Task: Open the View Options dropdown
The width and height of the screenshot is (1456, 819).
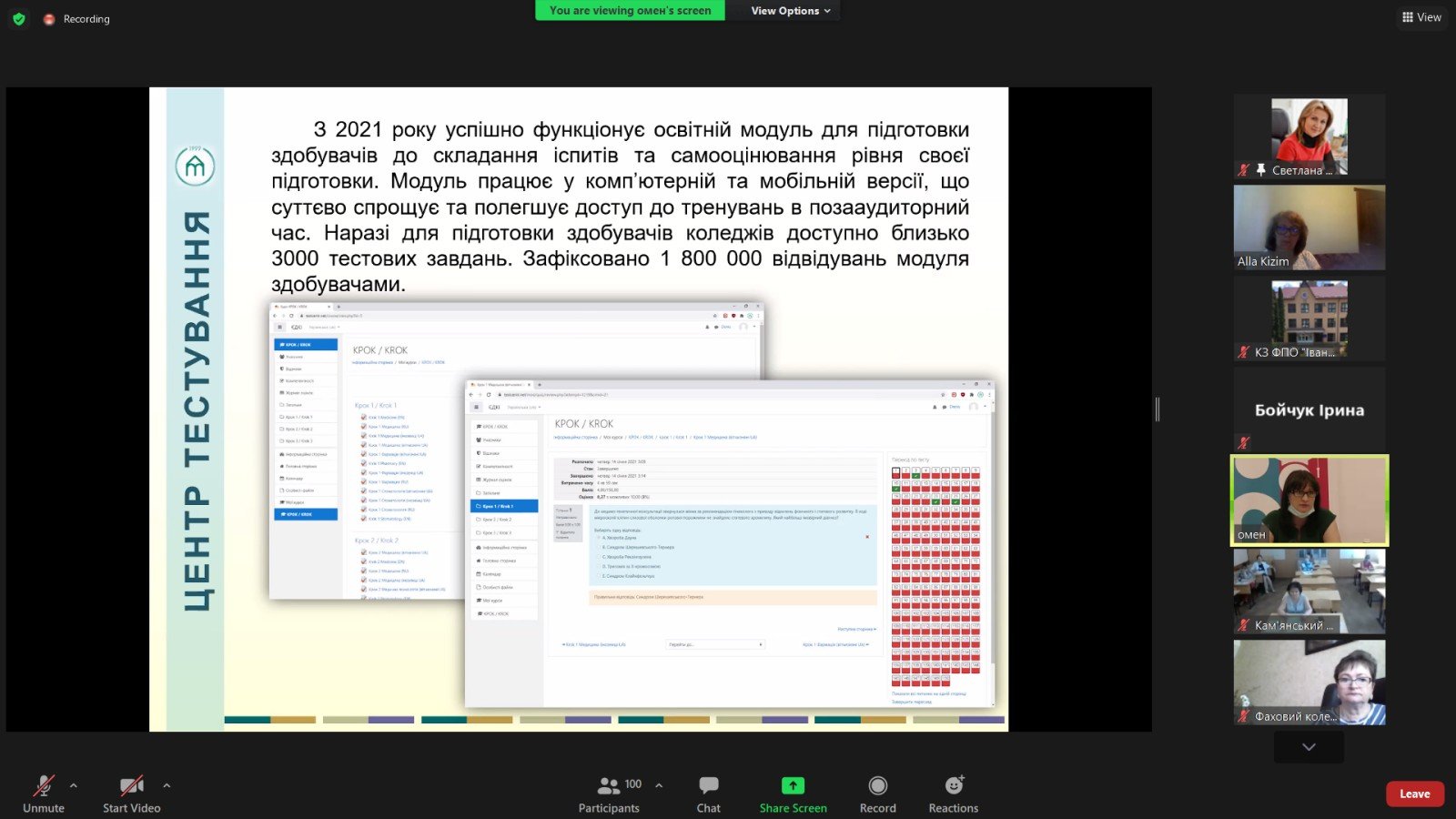Action: click(x=790, y=11)
